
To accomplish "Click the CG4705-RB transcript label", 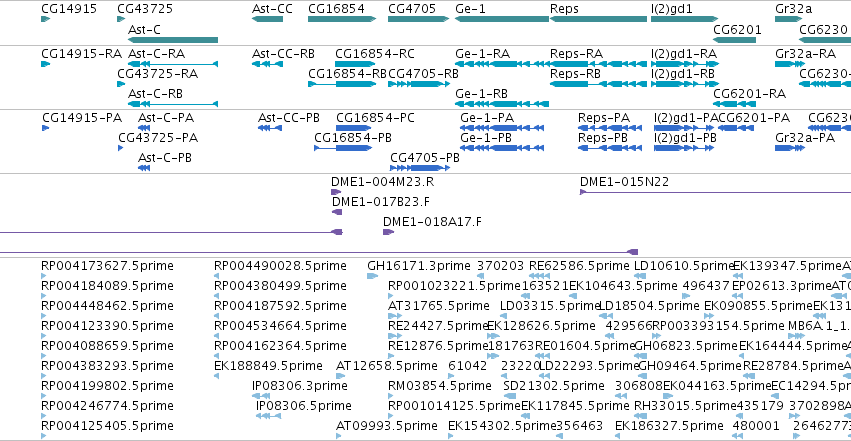I will (x=423, y=74).
